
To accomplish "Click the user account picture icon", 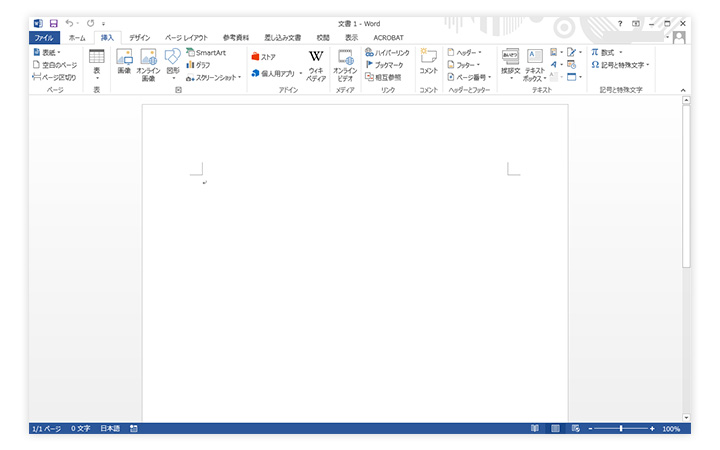I will click(679, 38).
